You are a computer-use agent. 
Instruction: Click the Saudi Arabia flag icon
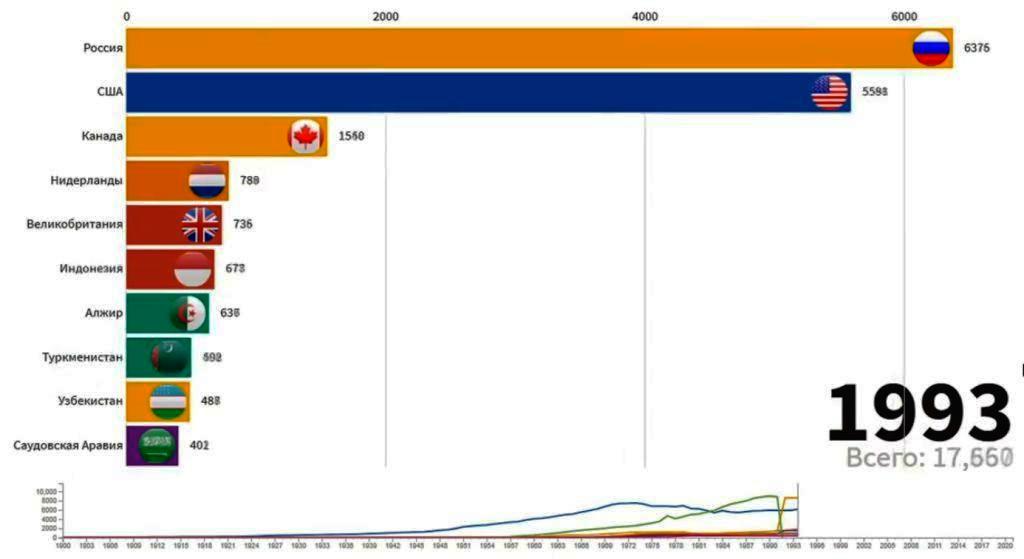click(157, 446)
